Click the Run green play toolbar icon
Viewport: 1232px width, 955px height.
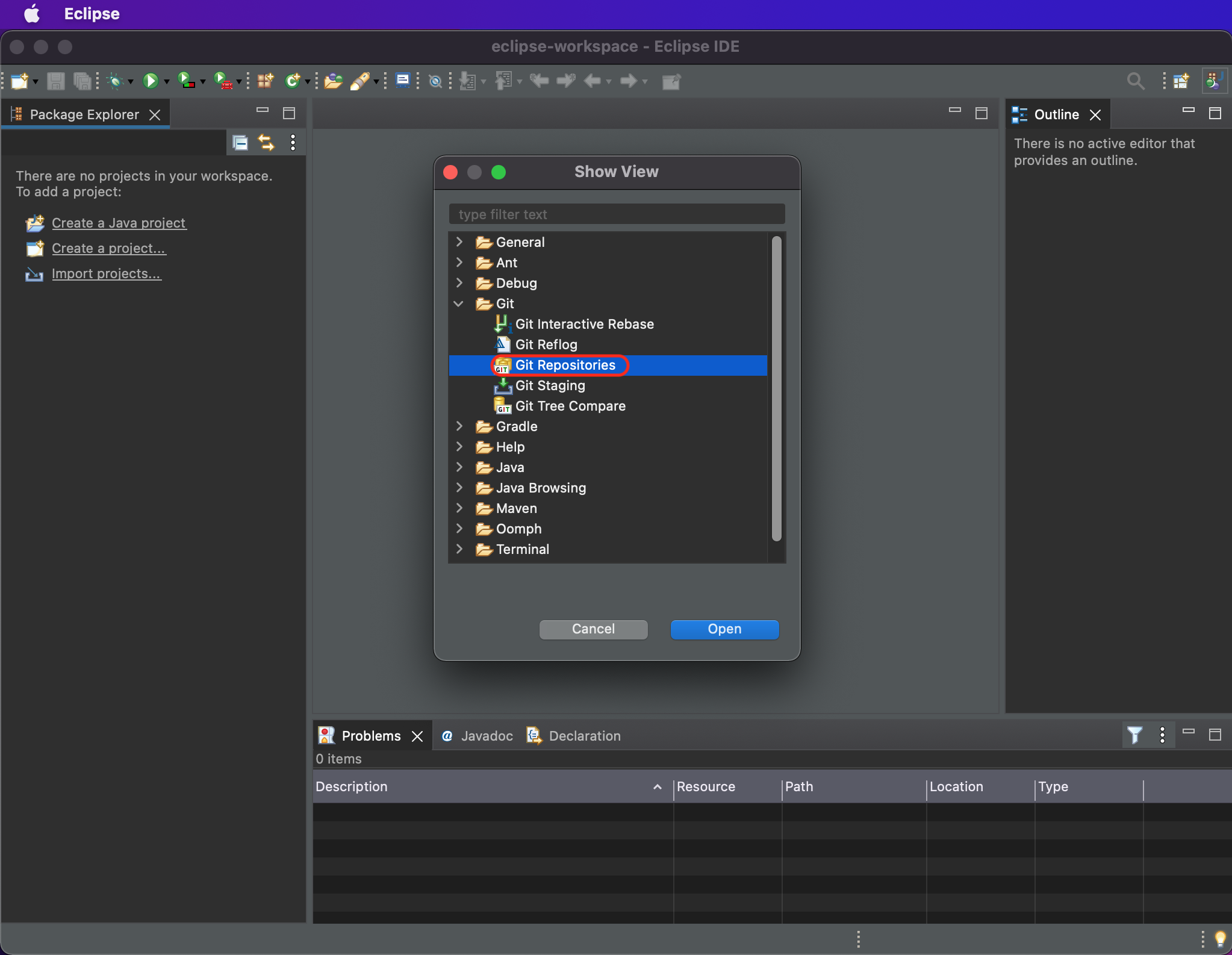(x=151, y=81)
